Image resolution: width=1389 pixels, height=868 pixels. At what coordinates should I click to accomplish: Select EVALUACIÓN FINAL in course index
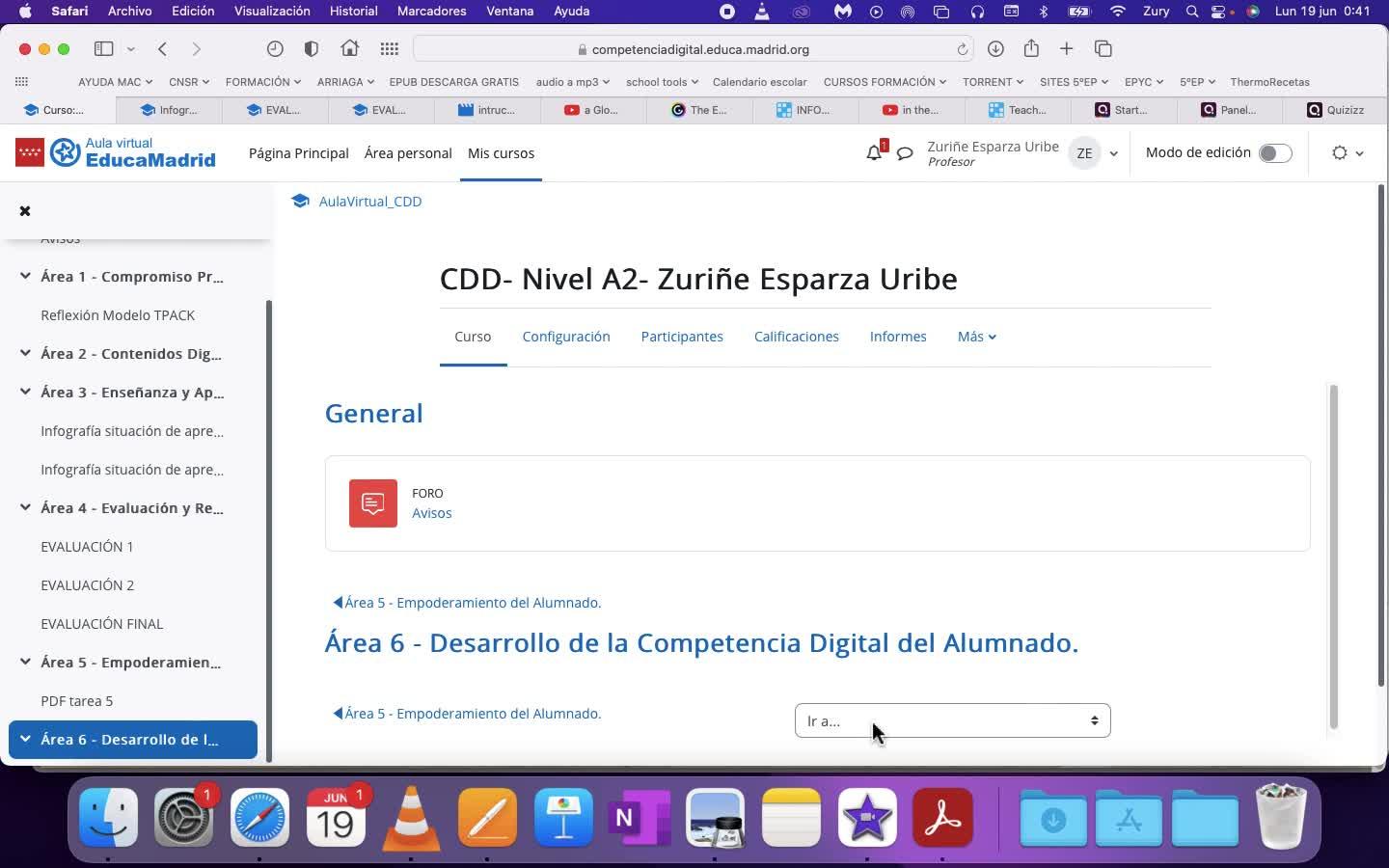[101, 624]
